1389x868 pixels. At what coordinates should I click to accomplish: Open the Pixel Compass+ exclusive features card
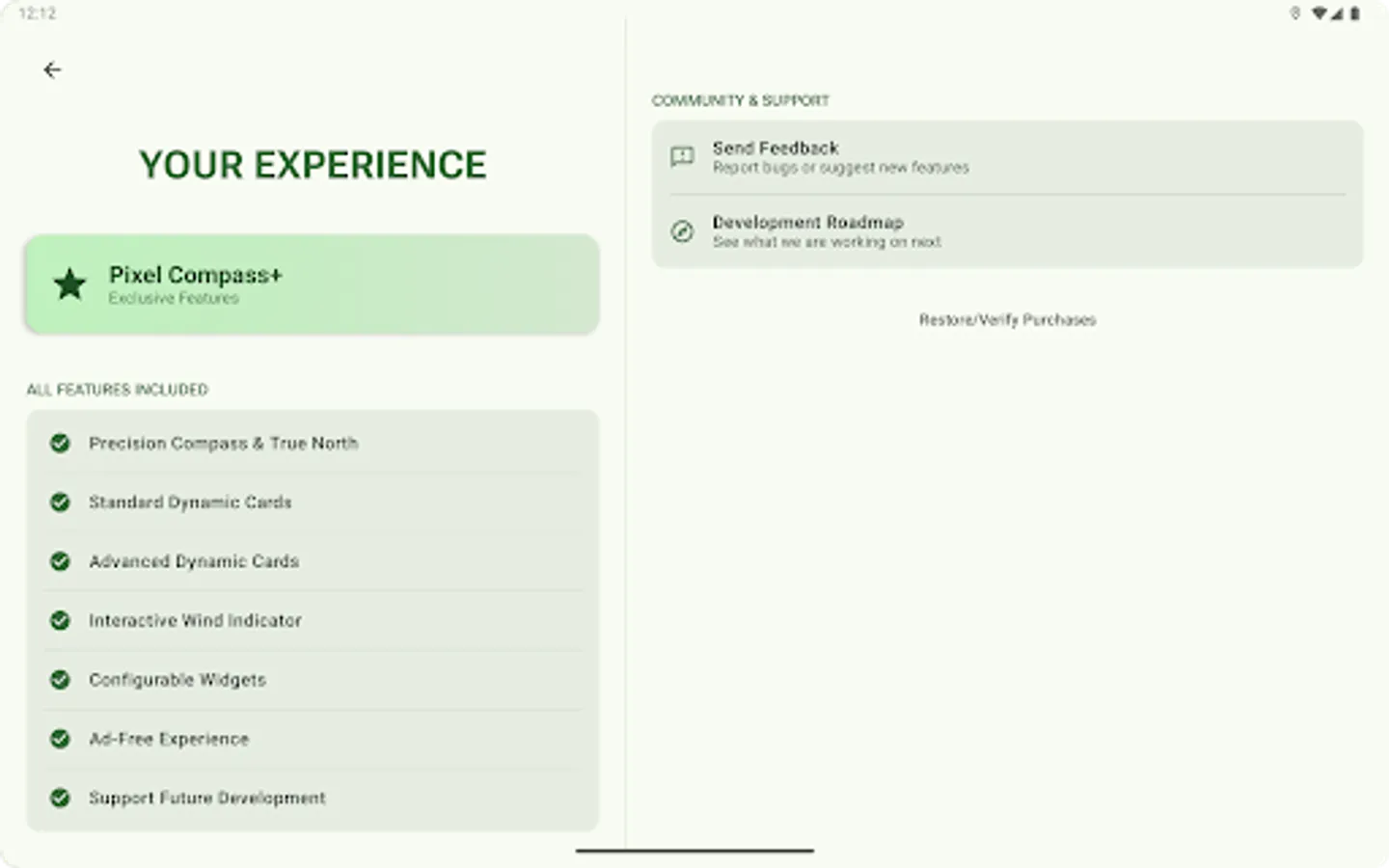311,284
